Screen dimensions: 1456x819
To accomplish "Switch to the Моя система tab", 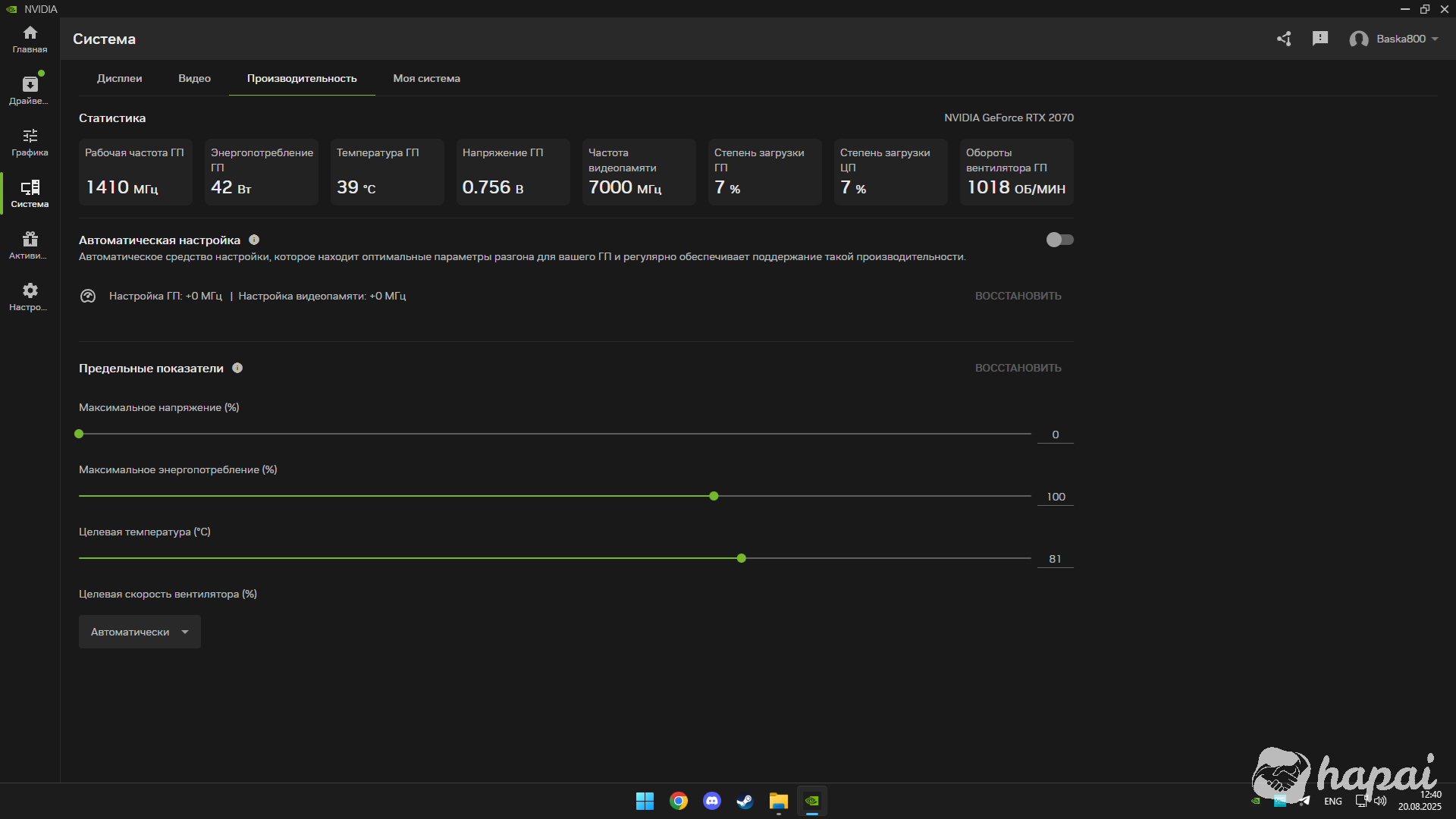I will pyautogui.click(x=426, y=78).
